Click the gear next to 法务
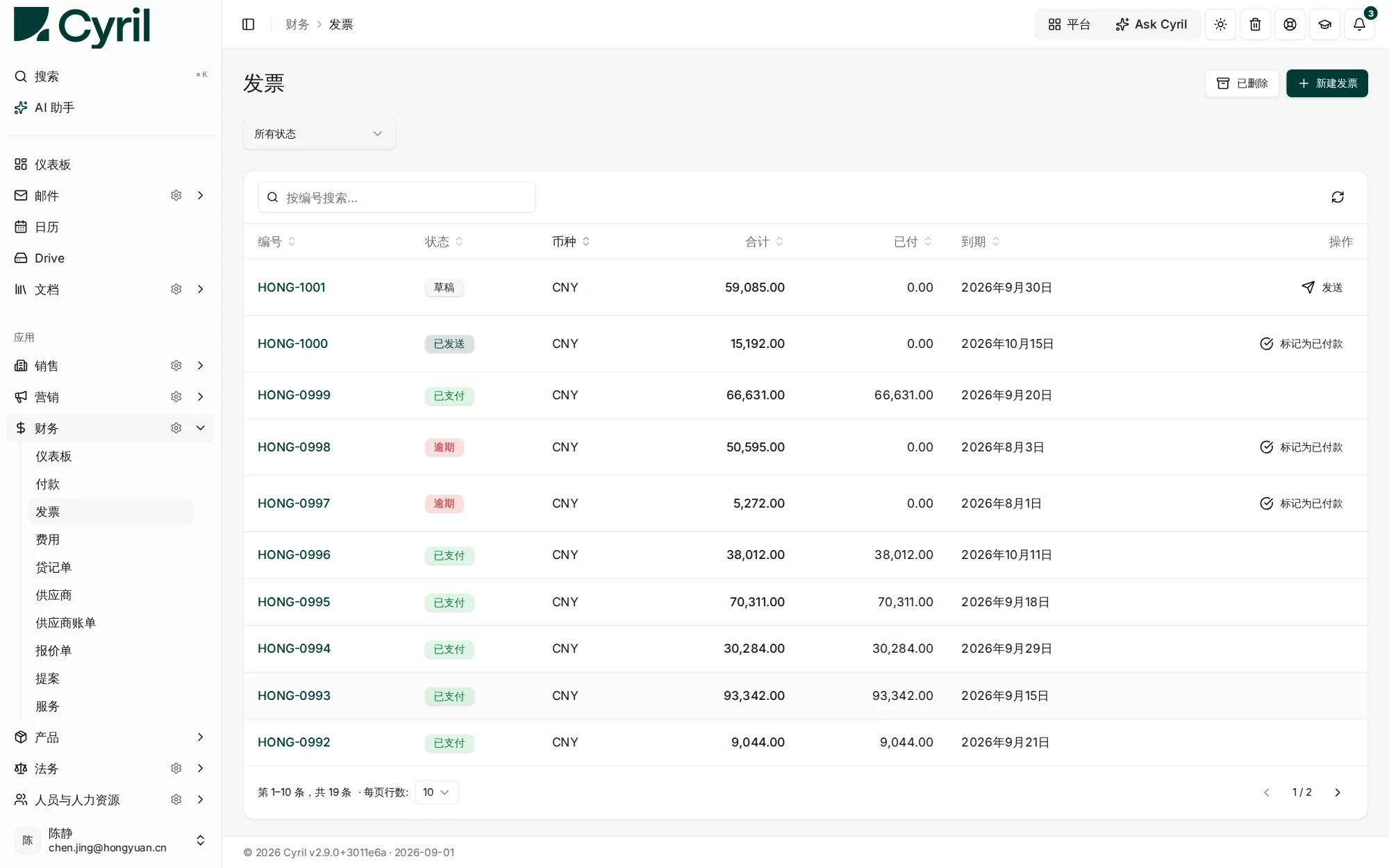 pos(176,769)
